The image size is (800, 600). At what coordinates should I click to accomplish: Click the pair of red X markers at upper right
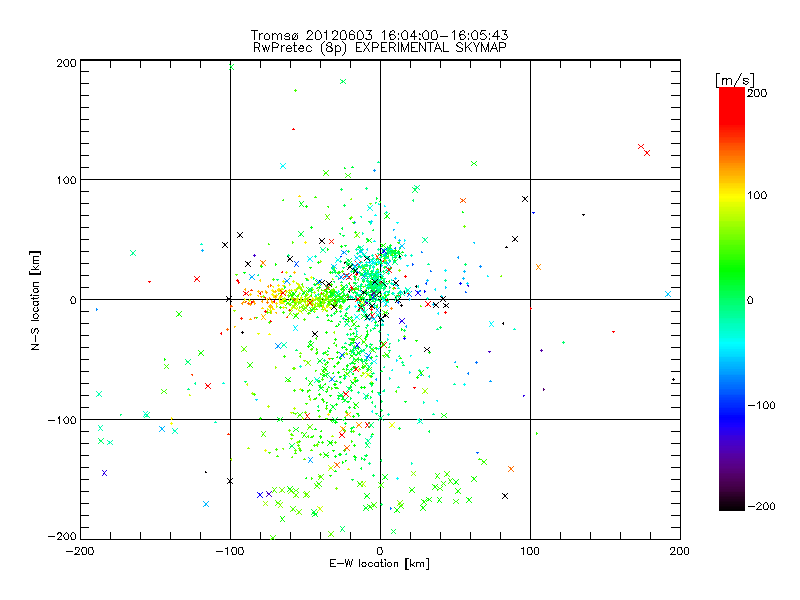point(644,149)
